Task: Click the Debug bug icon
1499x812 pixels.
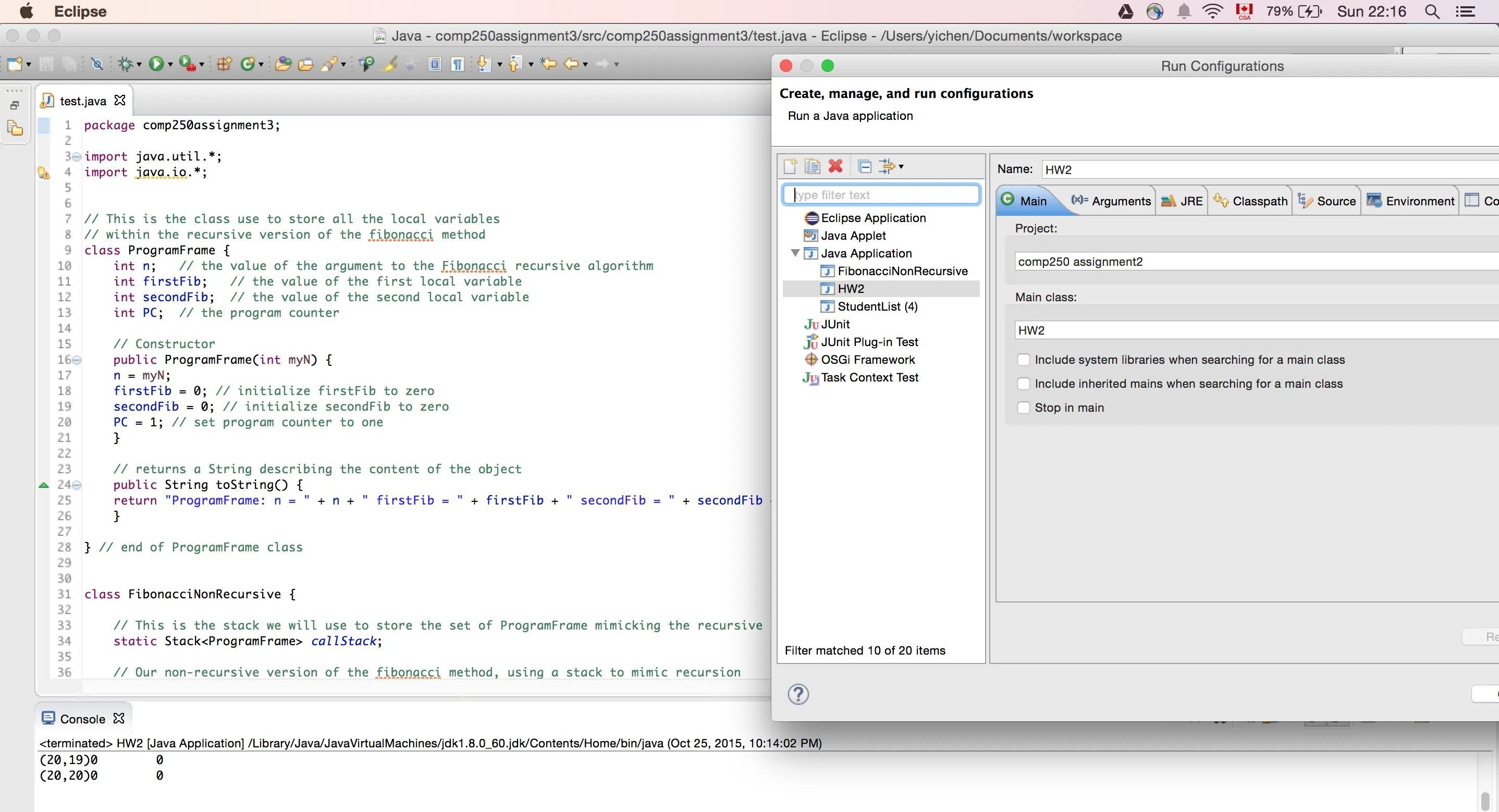Action: tap(125, 64)
